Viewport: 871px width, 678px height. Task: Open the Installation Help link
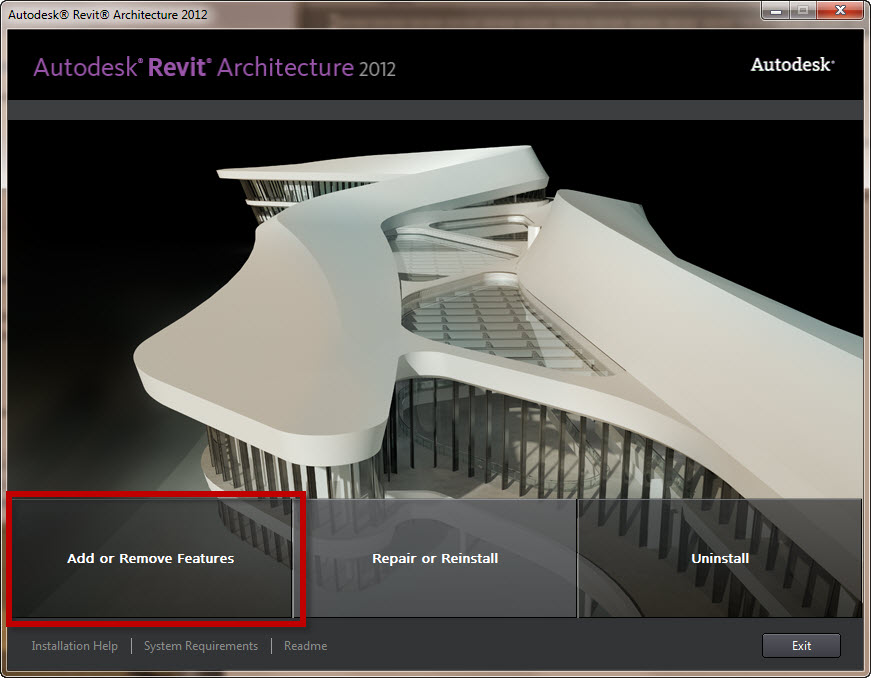[x=74, y=645]
